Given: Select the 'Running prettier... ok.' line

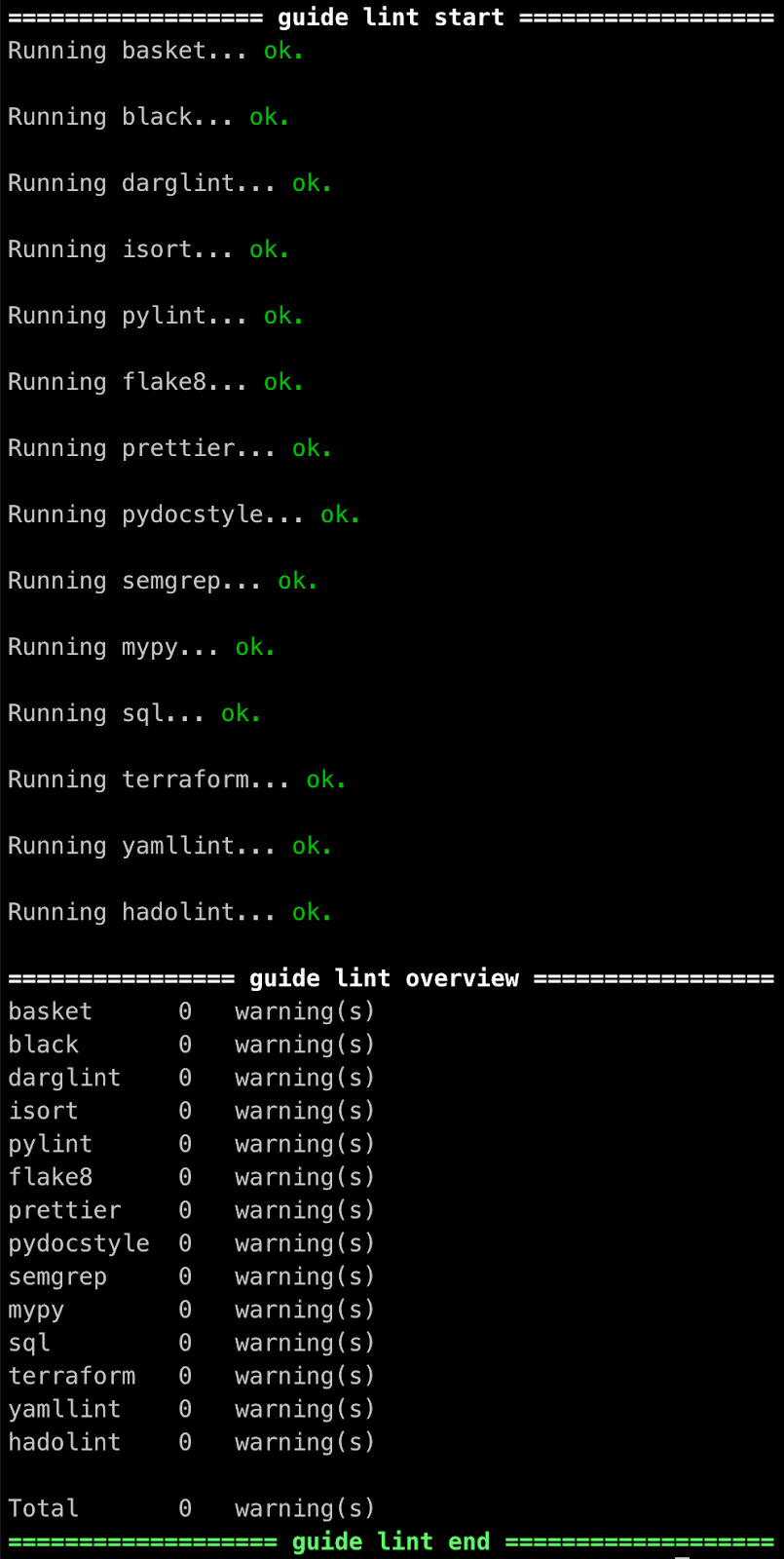Looking at the screenshot, I should coord(169,448).
